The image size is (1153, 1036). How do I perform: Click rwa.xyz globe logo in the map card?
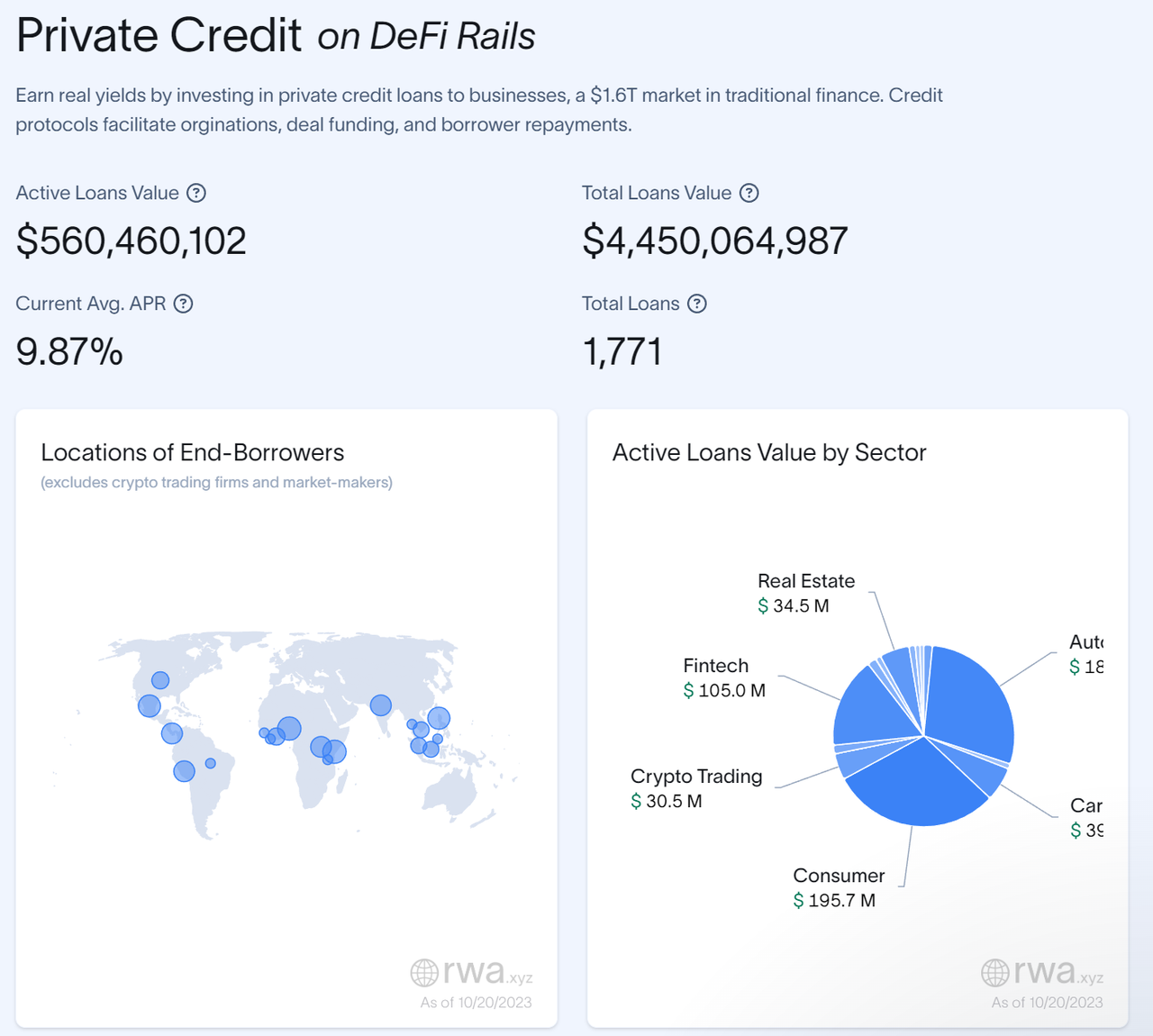click(x=424, y=973)
